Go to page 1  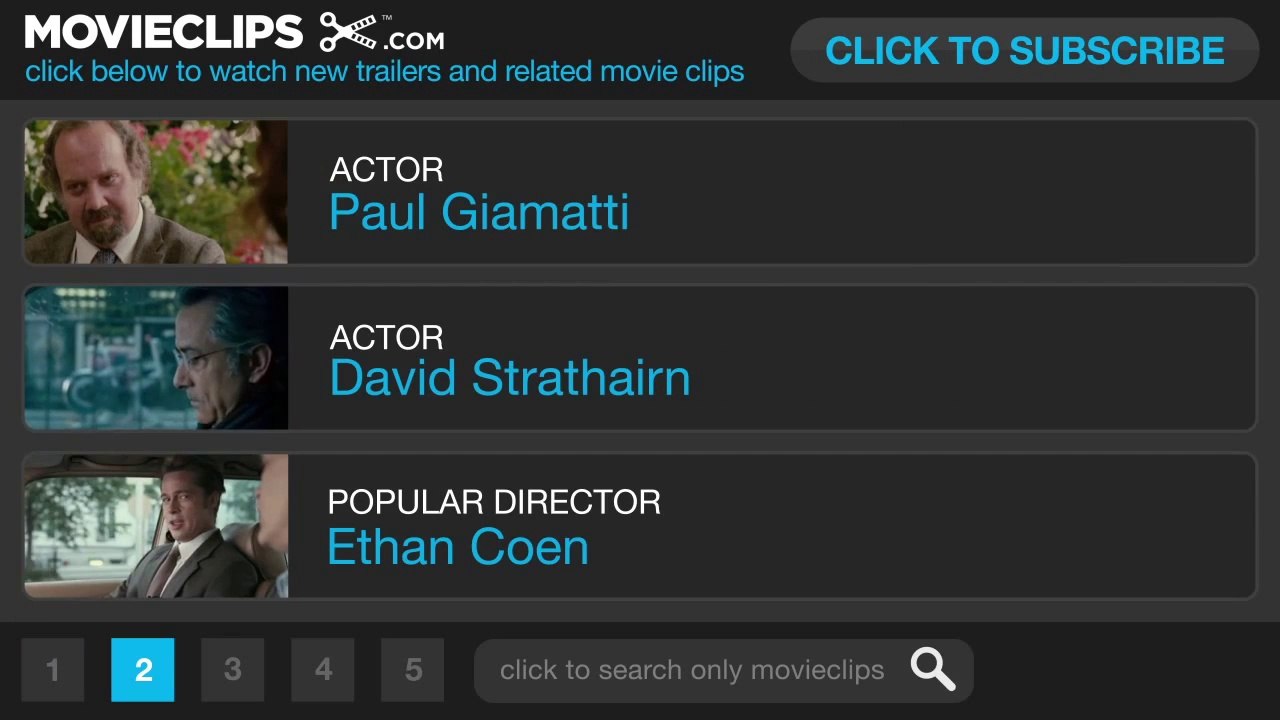52,670
